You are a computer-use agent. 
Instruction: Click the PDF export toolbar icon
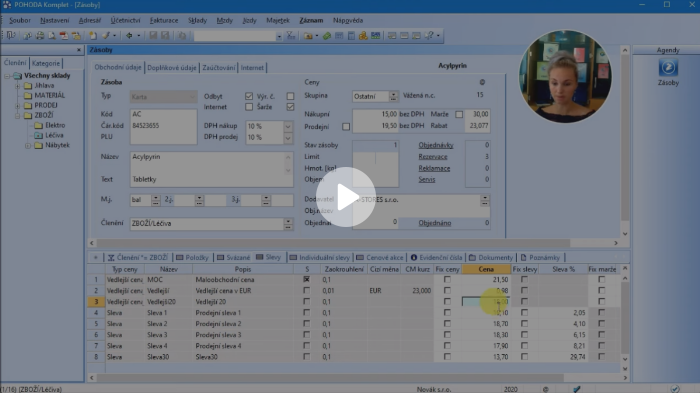tap(64, 36)
